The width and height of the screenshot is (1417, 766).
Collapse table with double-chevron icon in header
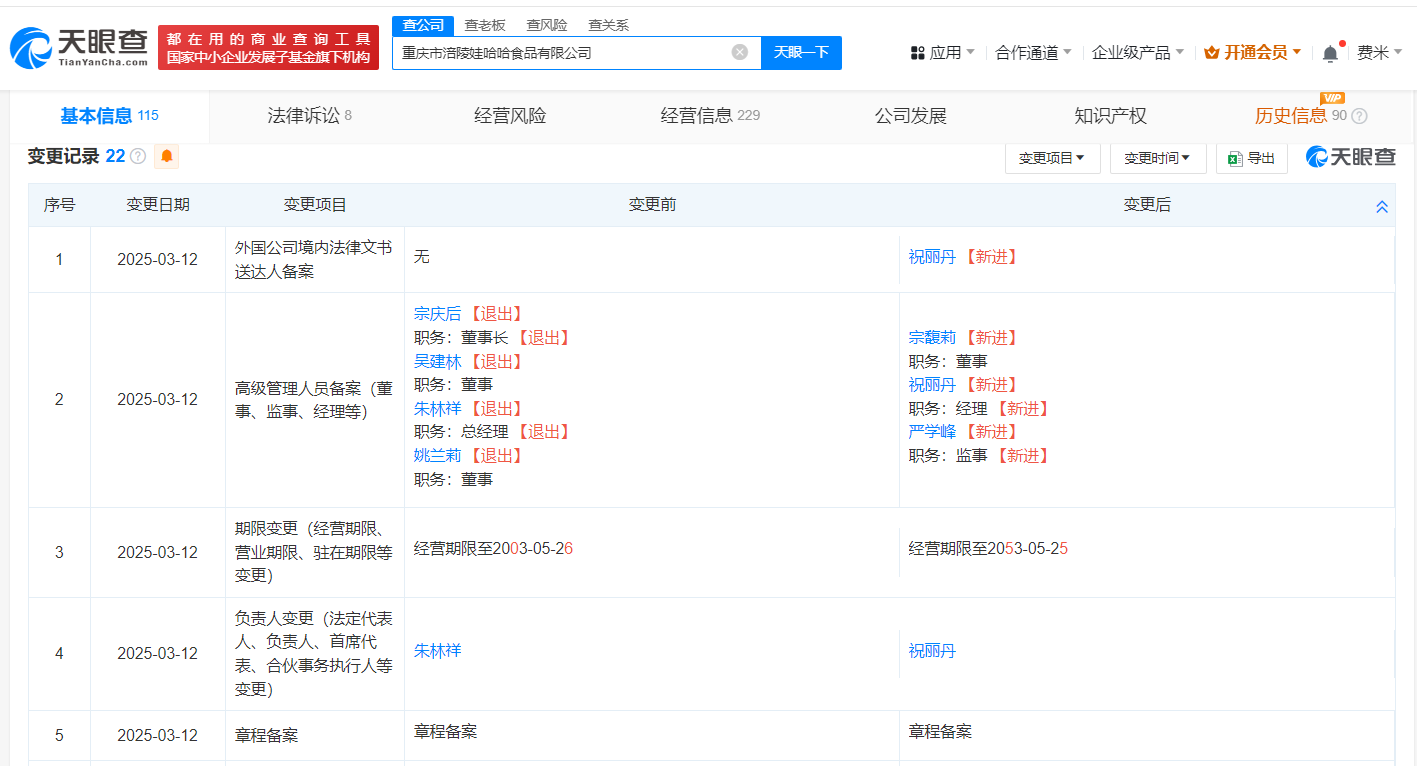click(1382, 206)
